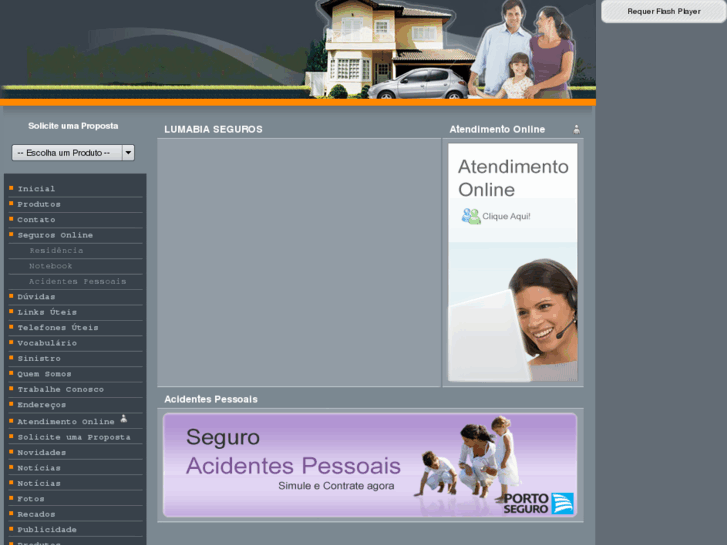
Task: Open Solicite uma Proposta menu link
Action: [x=74, y=437]
